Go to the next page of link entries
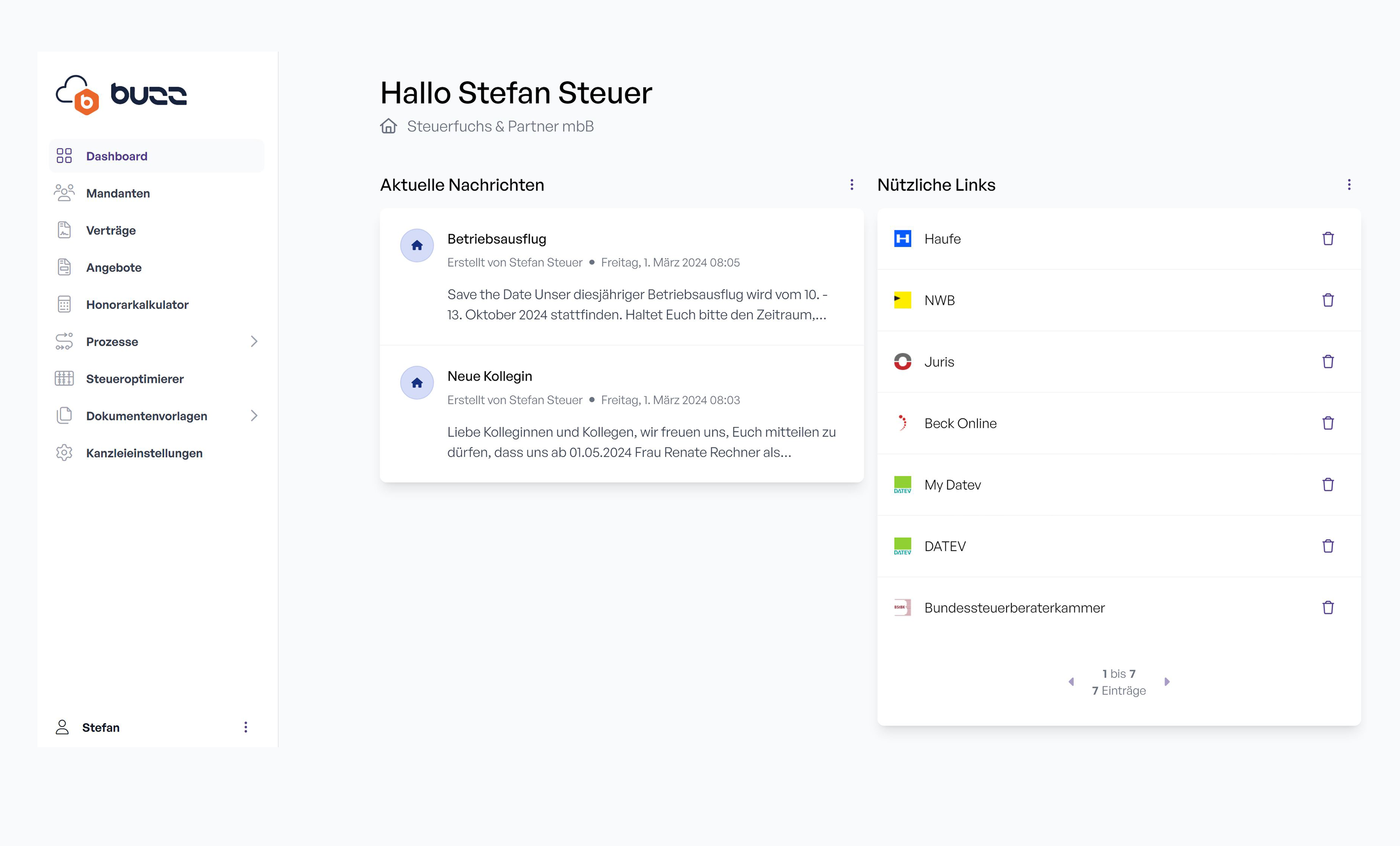The height and width of the screenshot is (846, 1400). (x=1167, y=681)
